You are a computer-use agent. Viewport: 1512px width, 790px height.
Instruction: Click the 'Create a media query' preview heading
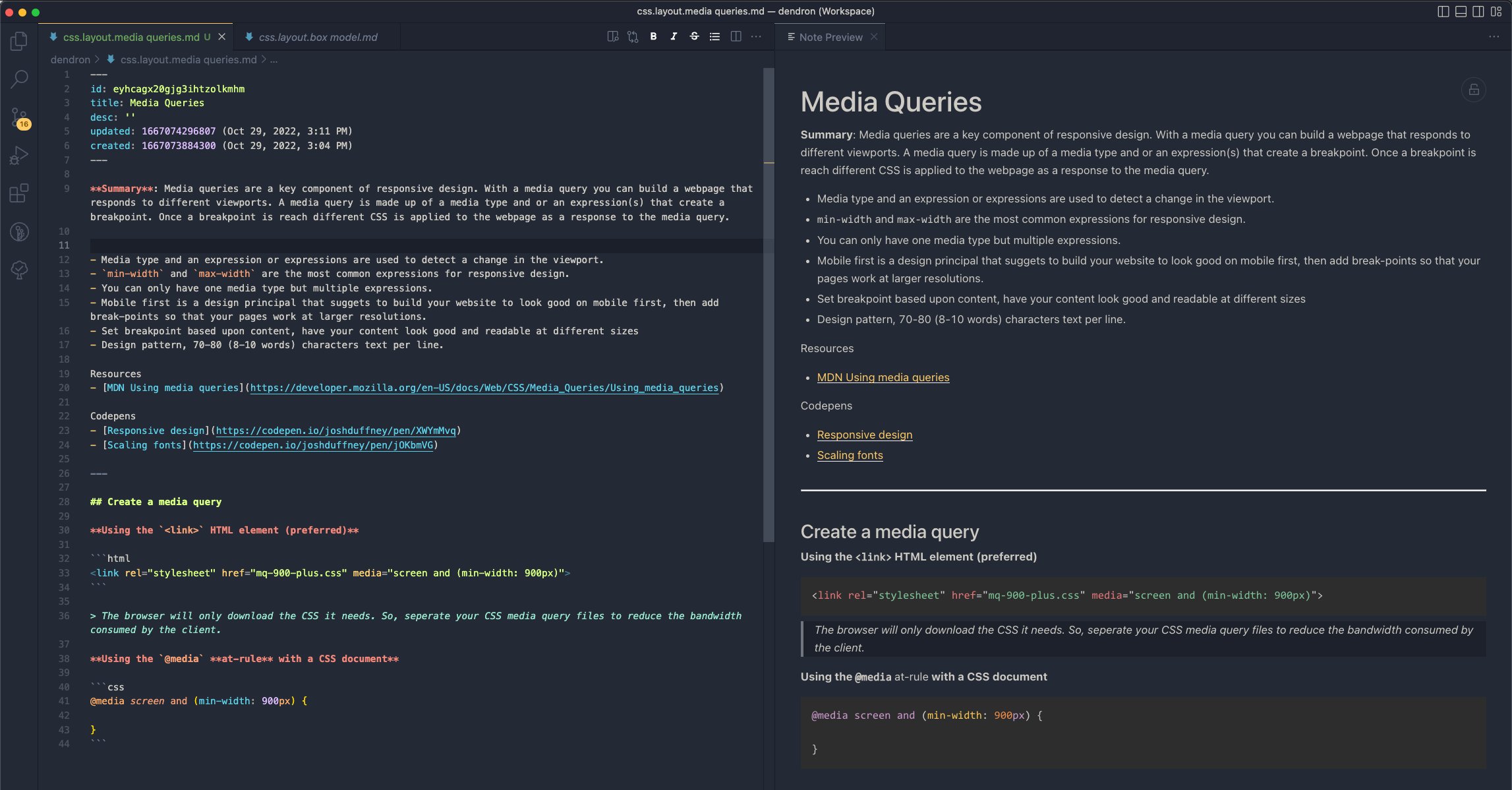(x=889, y=532)
